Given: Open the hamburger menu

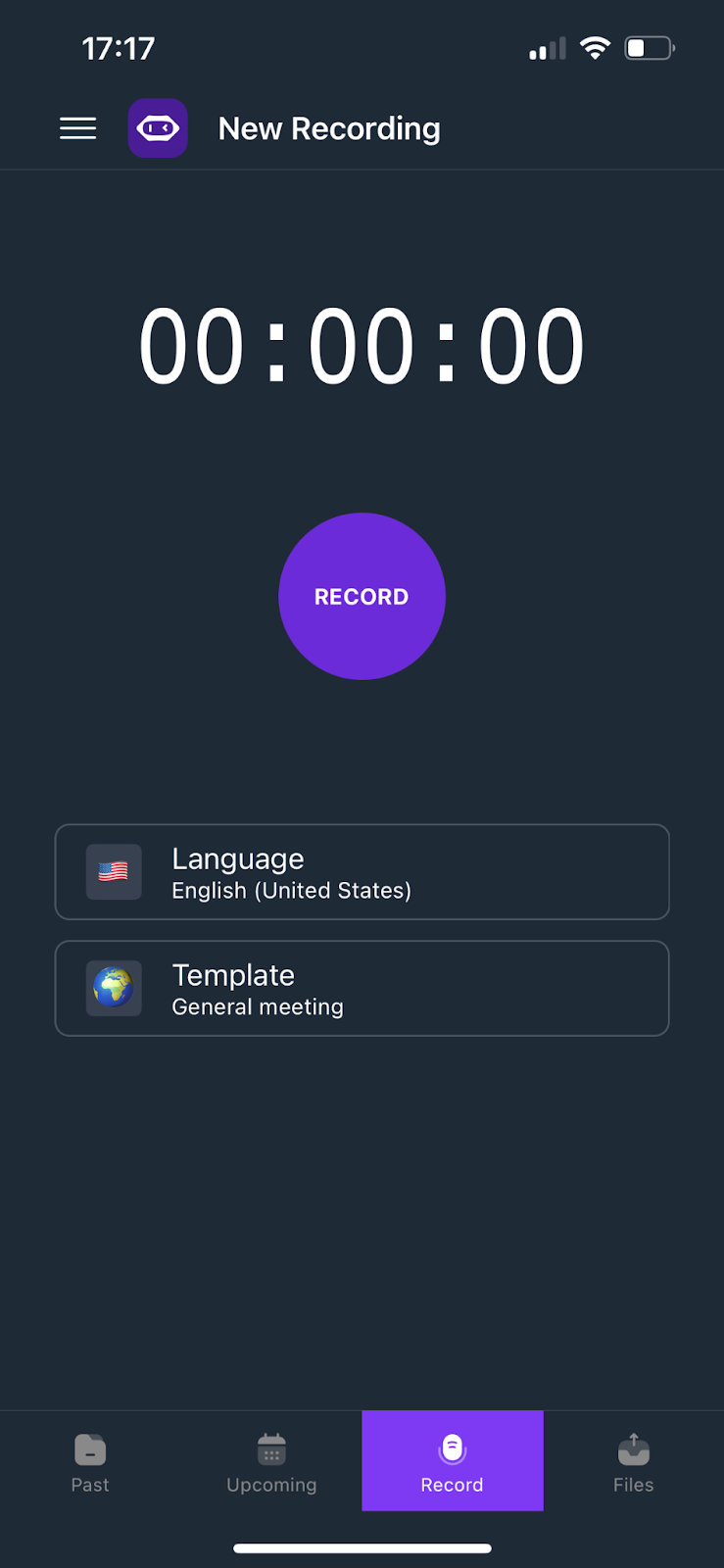Looking at the screenshot, I should tap(78, 128).
